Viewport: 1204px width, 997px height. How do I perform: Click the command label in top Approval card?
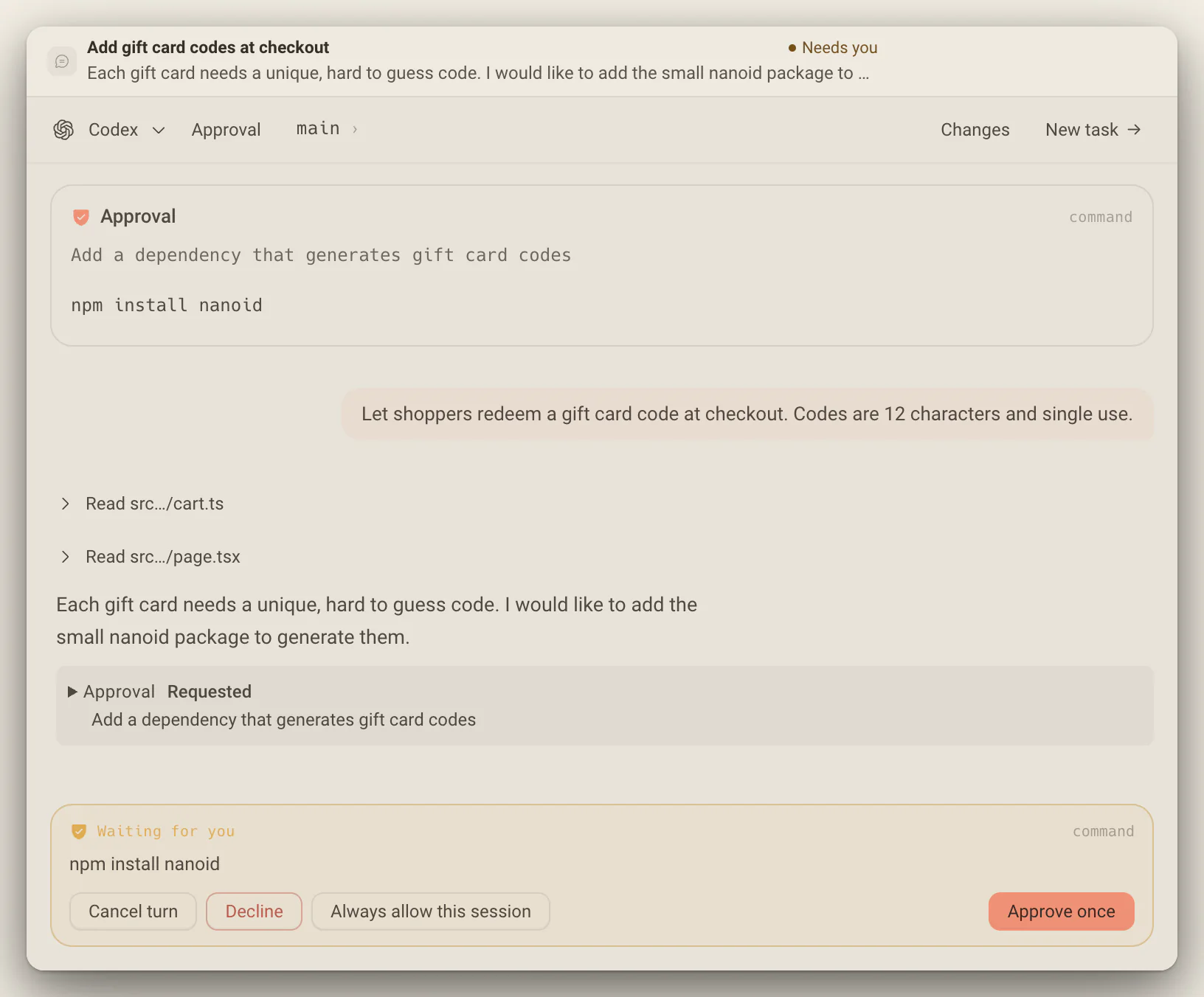click(x=1100, y=217)
